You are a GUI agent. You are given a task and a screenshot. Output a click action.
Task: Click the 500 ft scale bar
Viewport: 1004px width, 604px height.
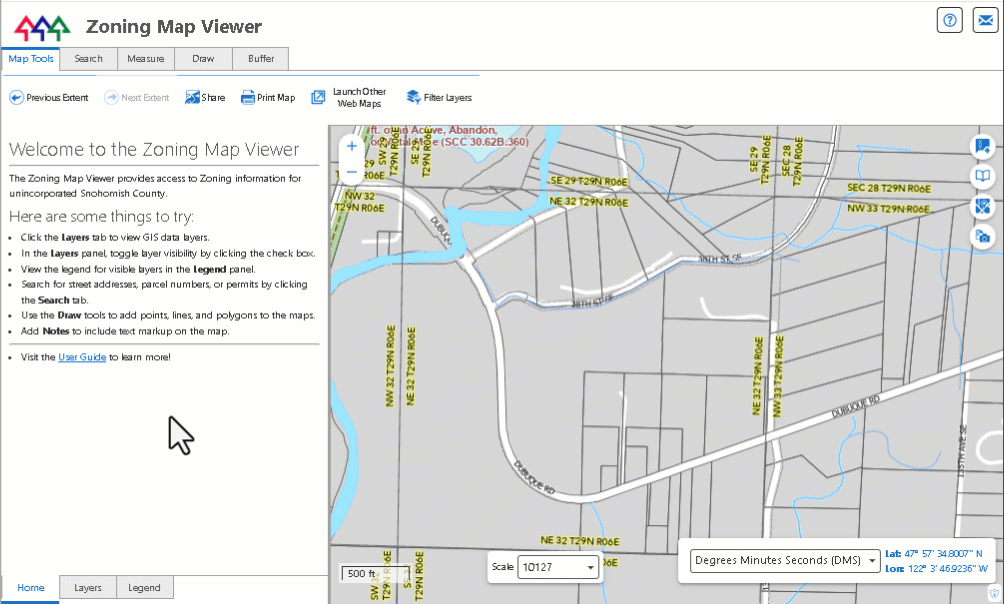tap(375, 573)
